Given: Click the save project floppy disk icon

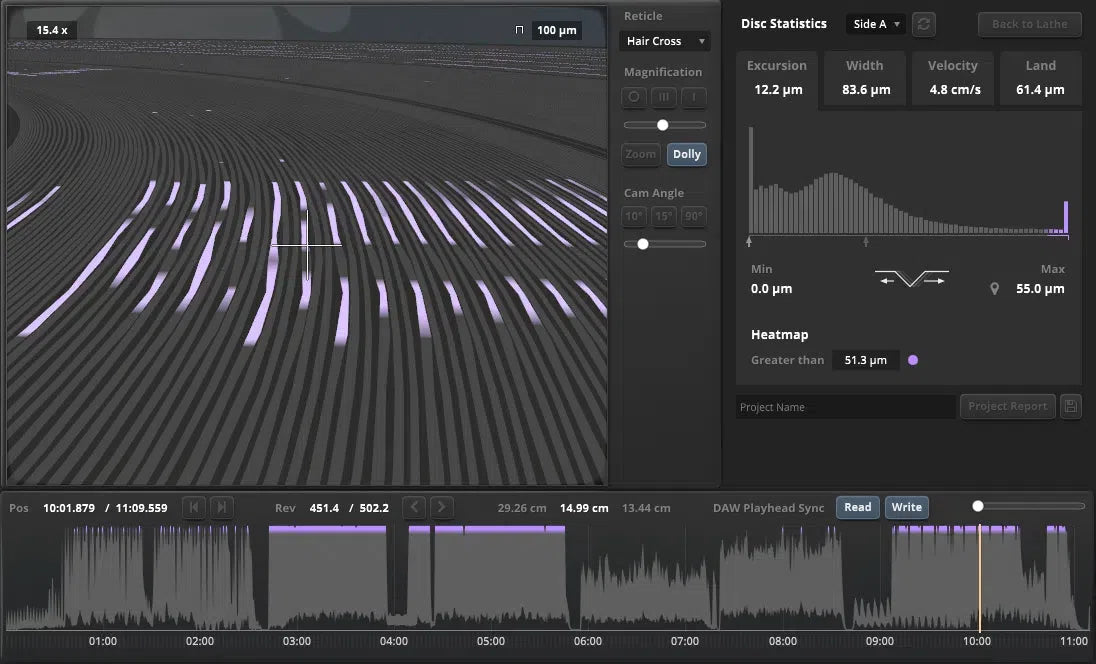Looking at the screenshot, I should click(1070, 407).
